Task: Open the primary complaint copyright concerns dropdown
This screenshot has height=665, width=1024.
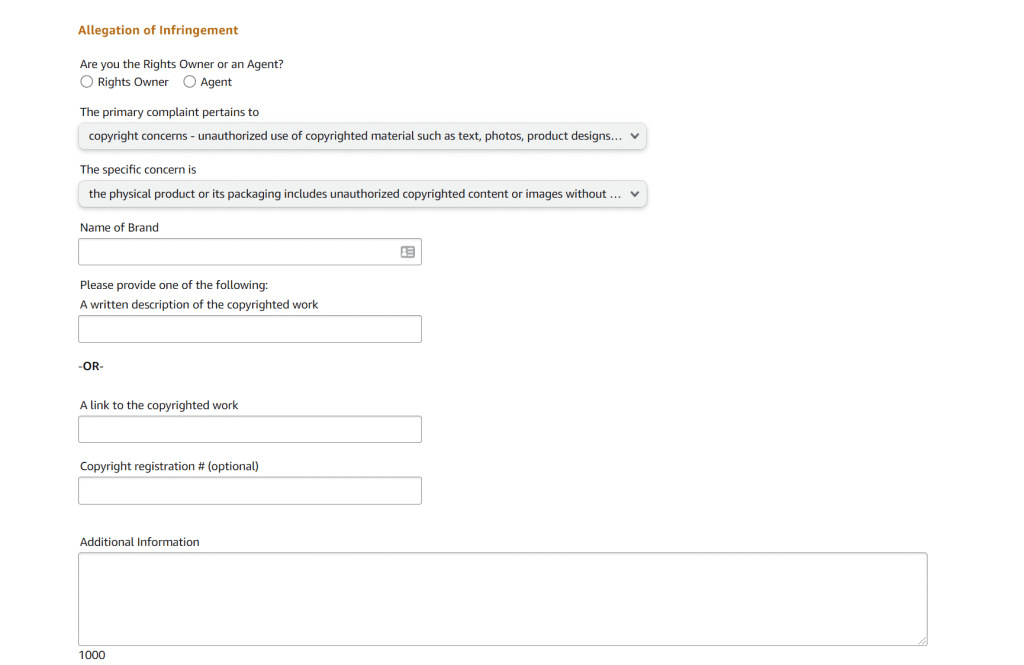Action: point(362,136)
